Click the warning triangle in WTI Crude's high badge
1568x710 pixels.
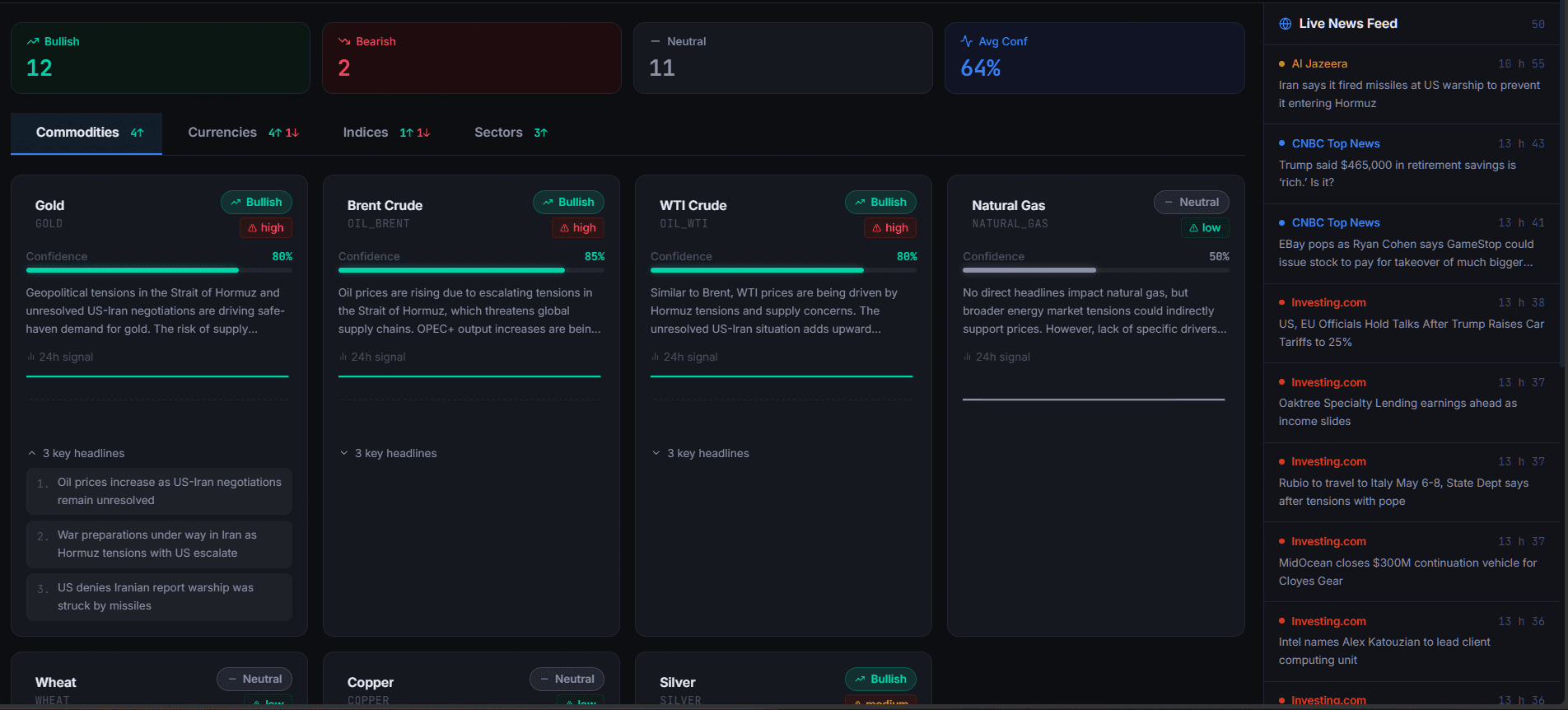pos(876,228)
